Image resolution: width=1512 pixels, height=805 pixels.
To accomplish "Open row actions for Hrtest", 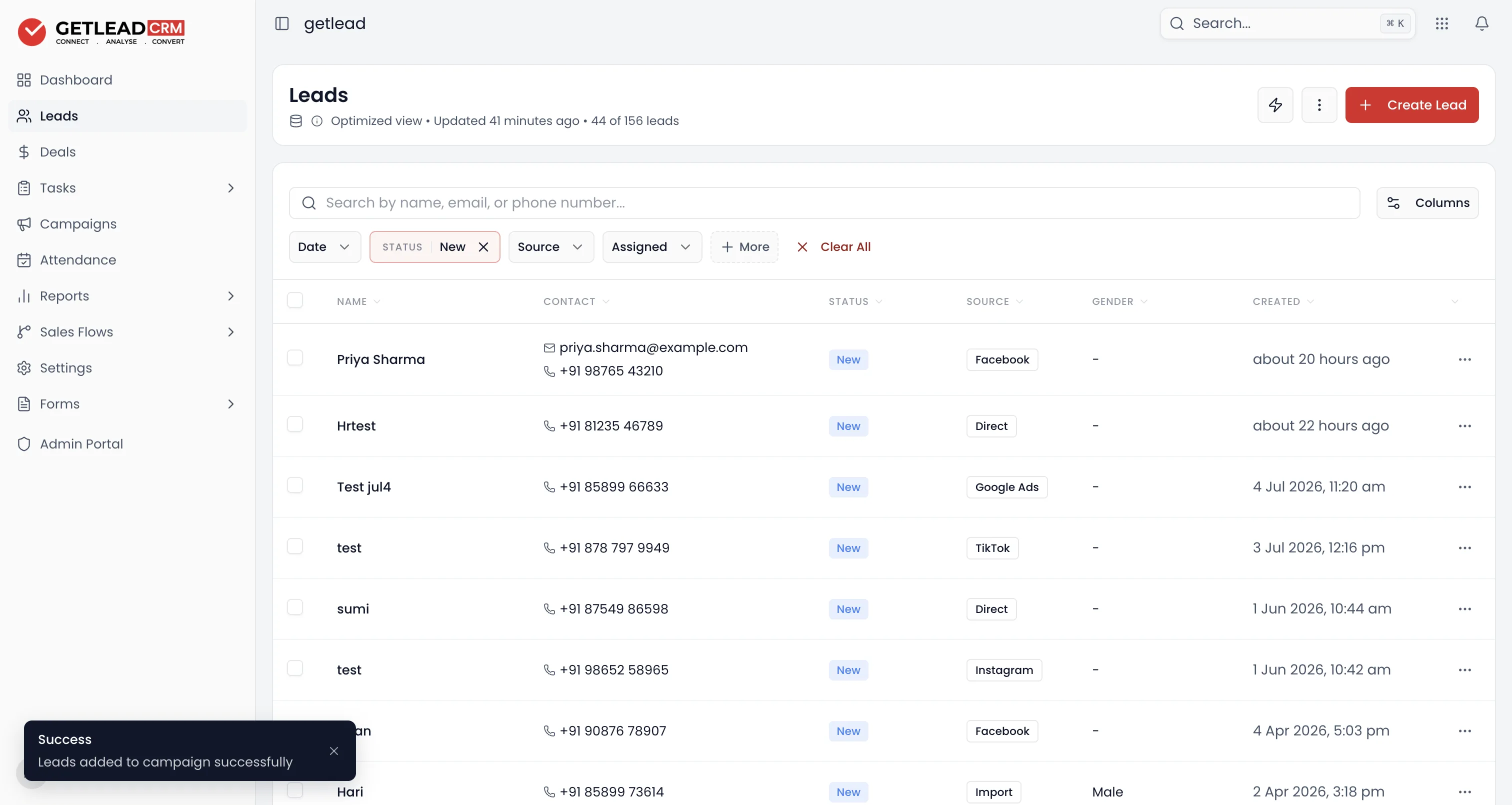I will pyautogui.click(x=1465, y=426).
